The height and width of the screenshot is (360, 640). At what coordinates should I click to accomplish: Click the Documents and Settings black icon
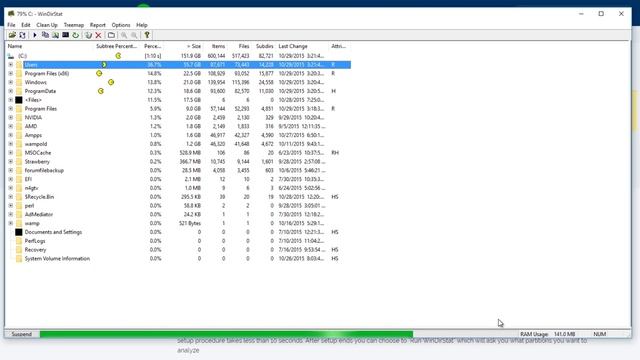(x=19, y=232)
